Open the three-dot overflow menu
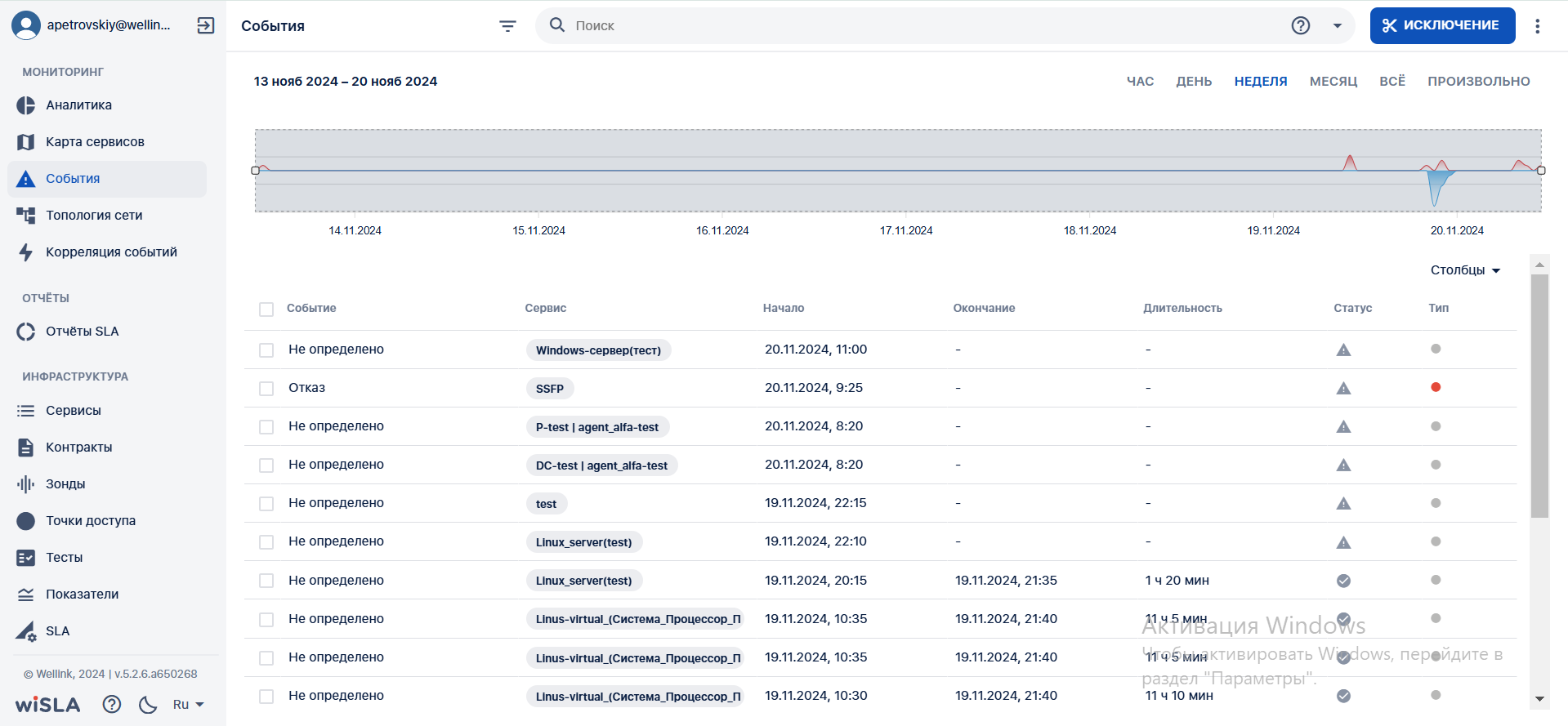This screenshot has height=726, width=1568. click(x=1538, y=26)
